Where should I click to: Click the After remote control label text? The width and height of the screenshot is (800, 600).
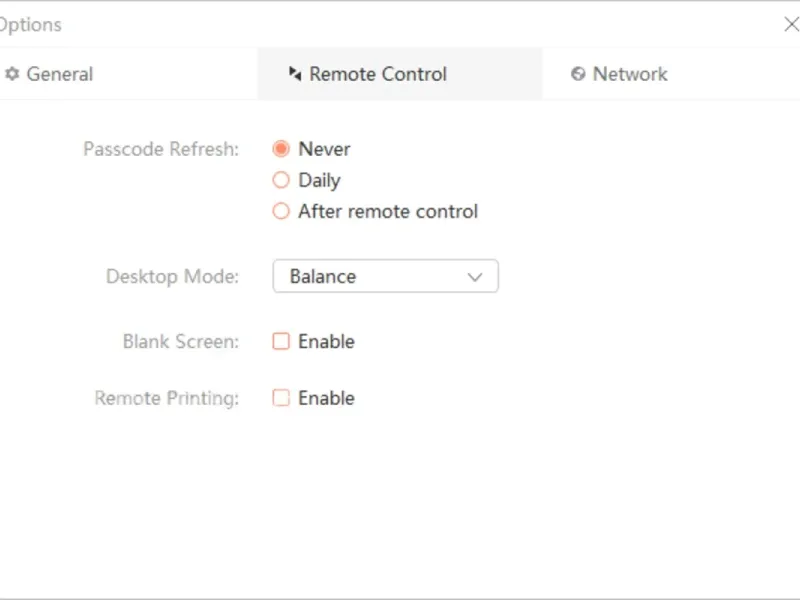click(x=388, y=212)
